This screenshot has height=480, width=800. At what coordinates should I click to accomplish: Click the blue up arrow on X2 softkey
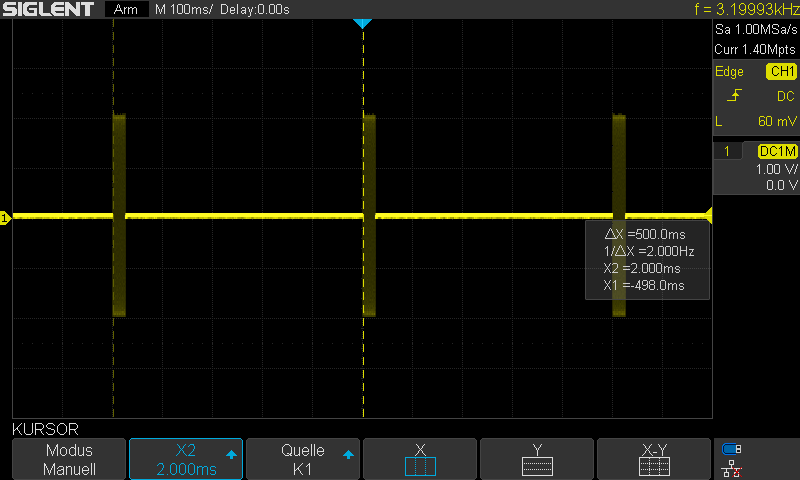tap(231, 454)
